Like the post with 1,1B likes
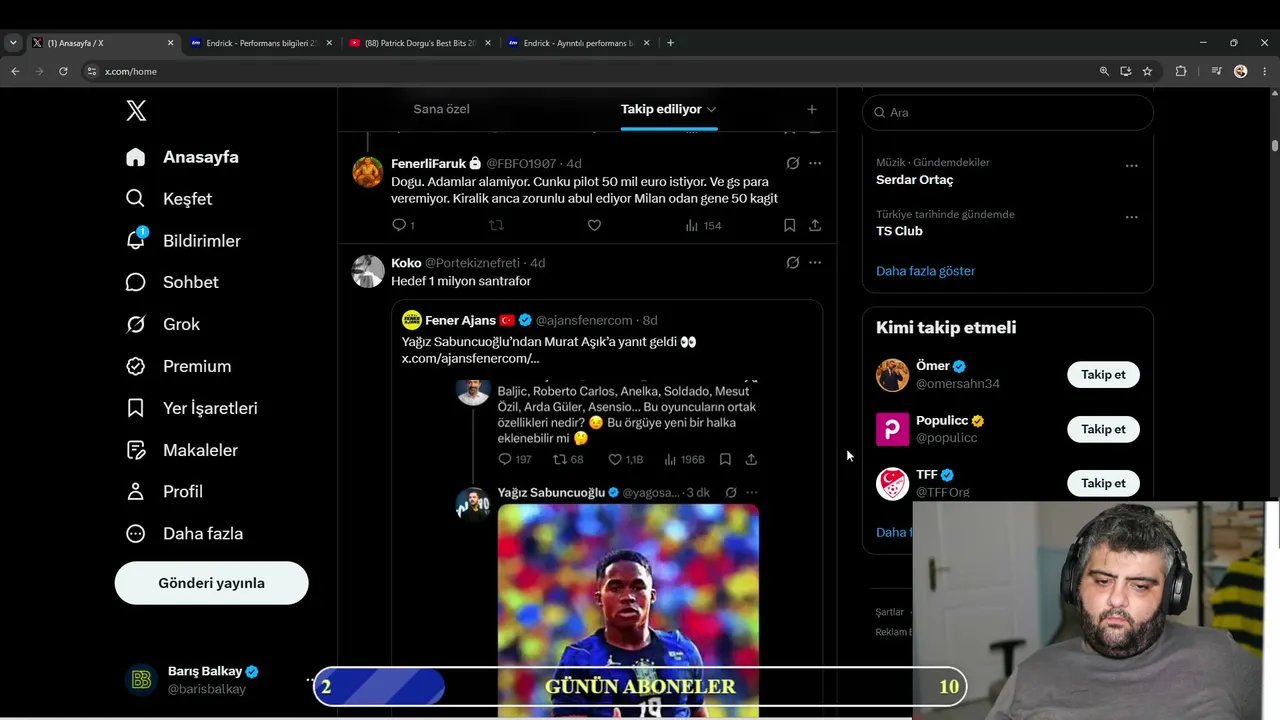Image resolution: width=1280 pixels, height=720 pixels. (626, 459)
